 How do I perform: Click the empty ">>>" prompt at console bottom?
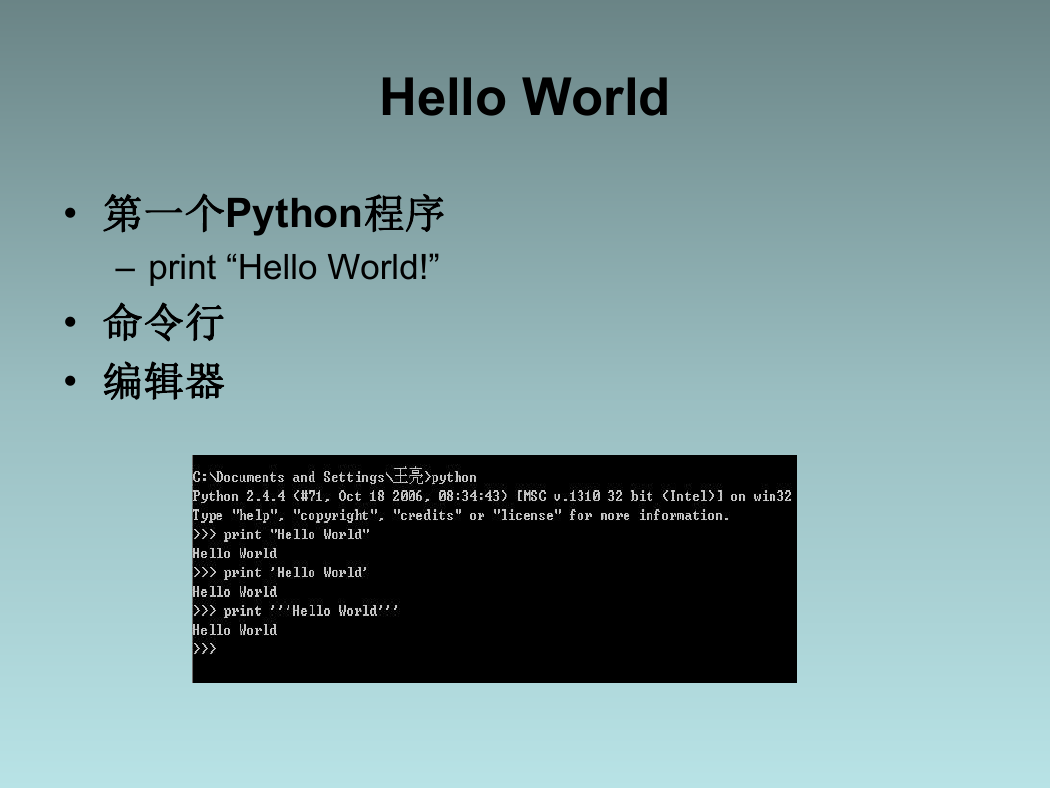(204, 649)
